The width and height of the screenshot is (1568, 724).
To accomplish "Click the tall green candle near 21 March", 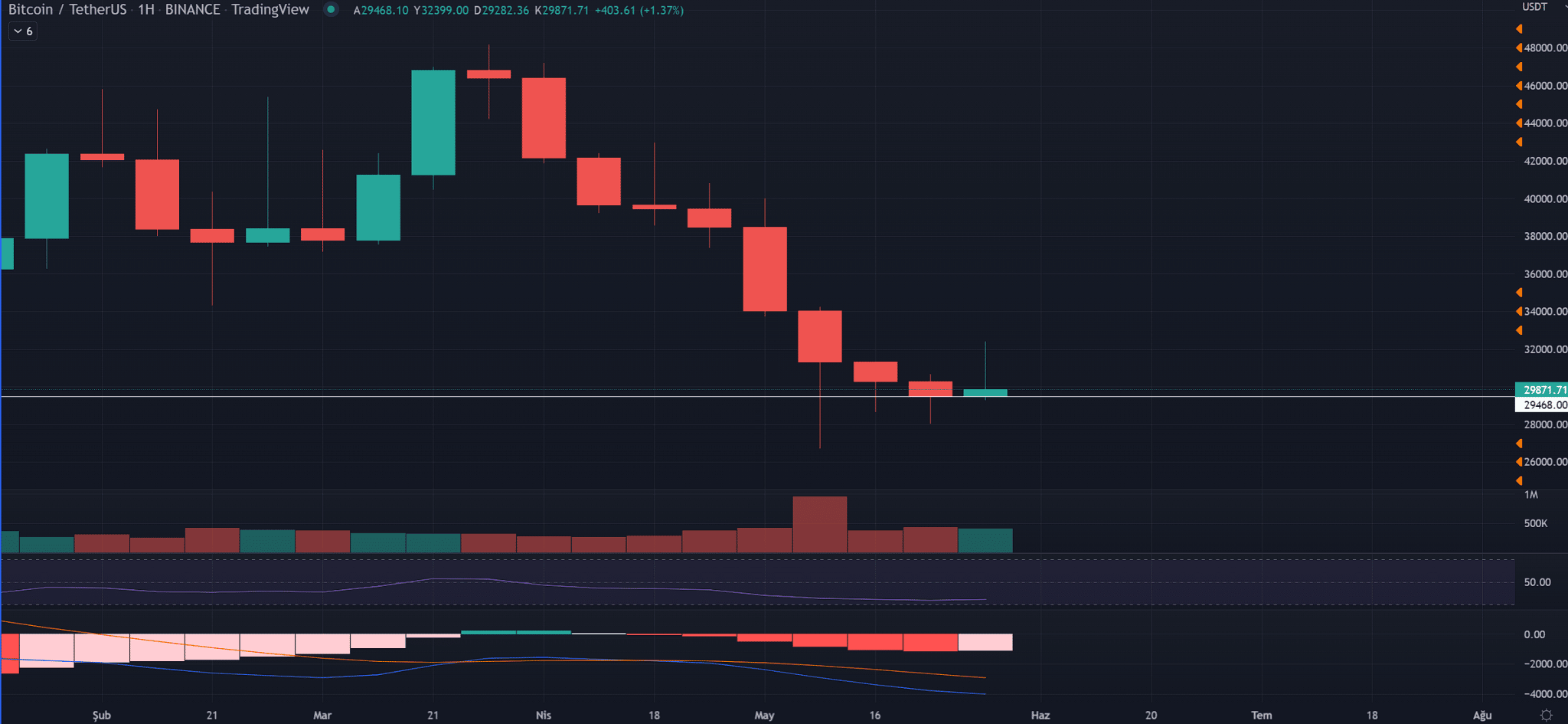I will (x=433, y=123).
